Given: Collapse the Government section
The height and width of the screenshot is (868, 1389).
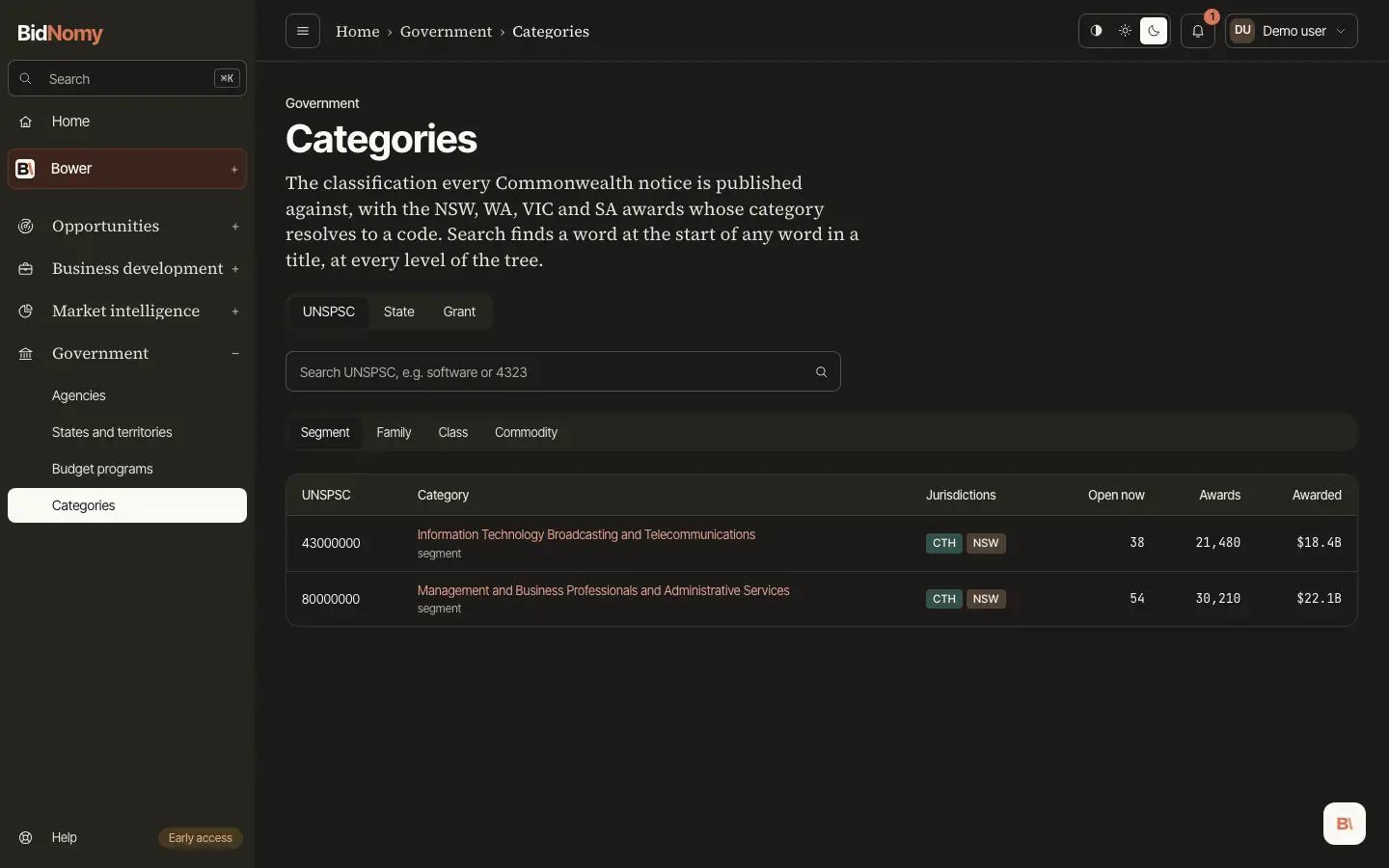Looking at the screenshot, I should (235, 354).
